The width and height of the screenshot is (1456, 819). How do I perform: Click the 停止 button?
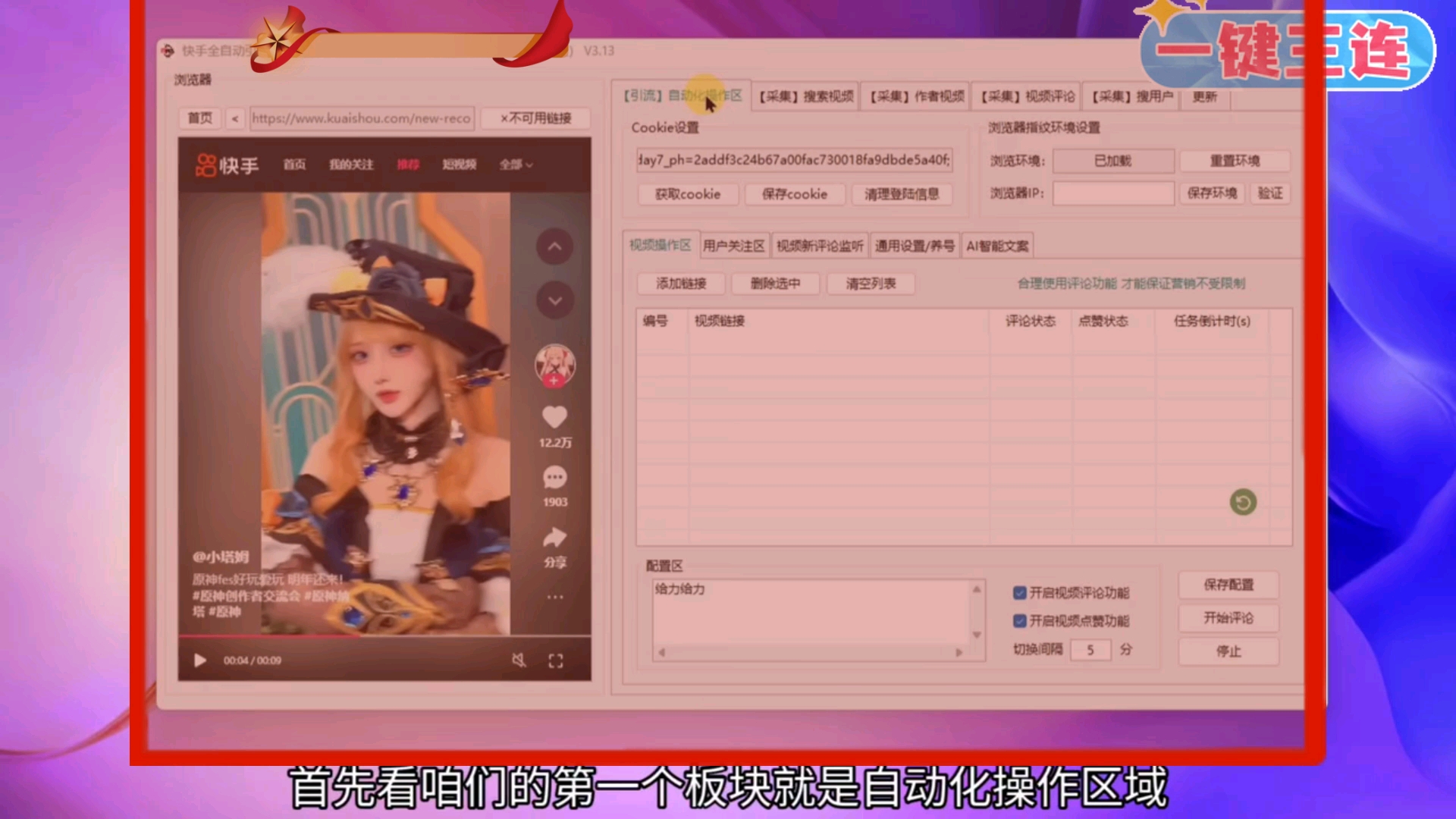(1228, 651)
